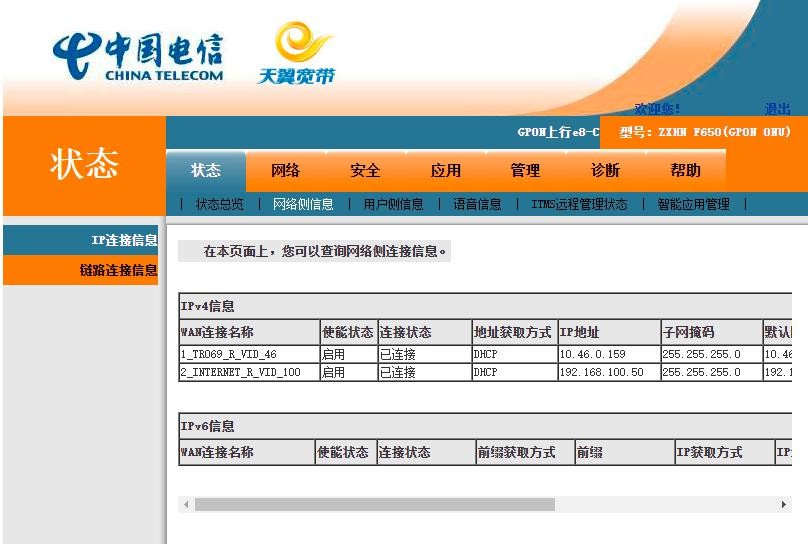Switch to the 网络 tab
The height and width of the screenshot is (544, 808).
286,171
